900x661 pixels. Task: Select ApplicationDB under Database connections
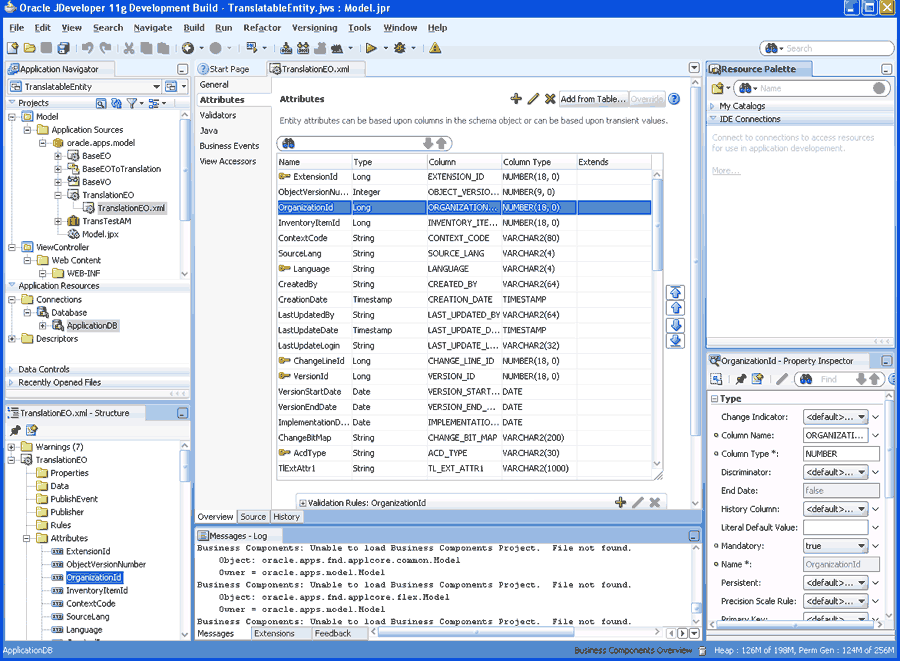(x=92, y=326)
